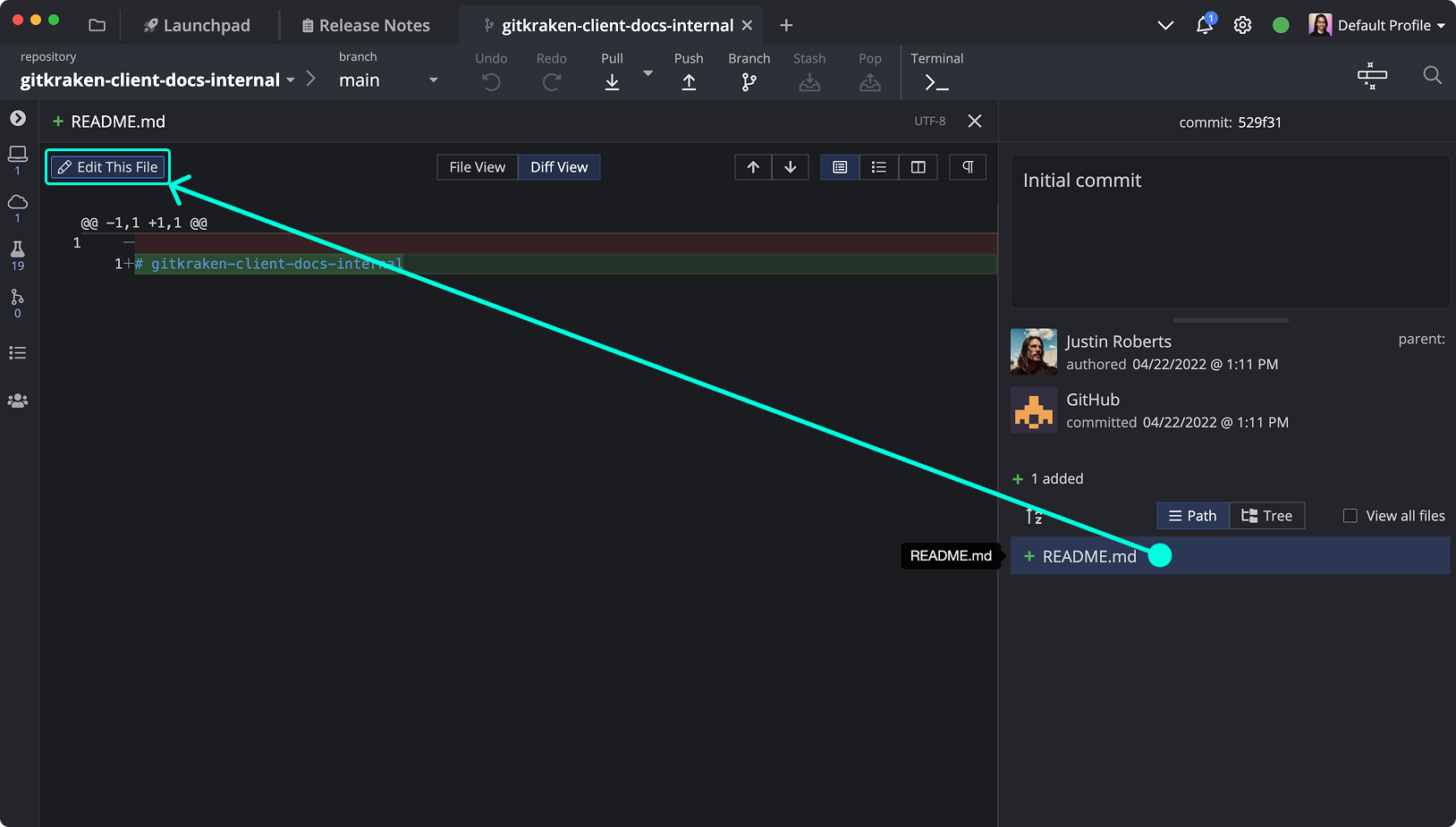Click Edit This File button

[x=107, y=167]
